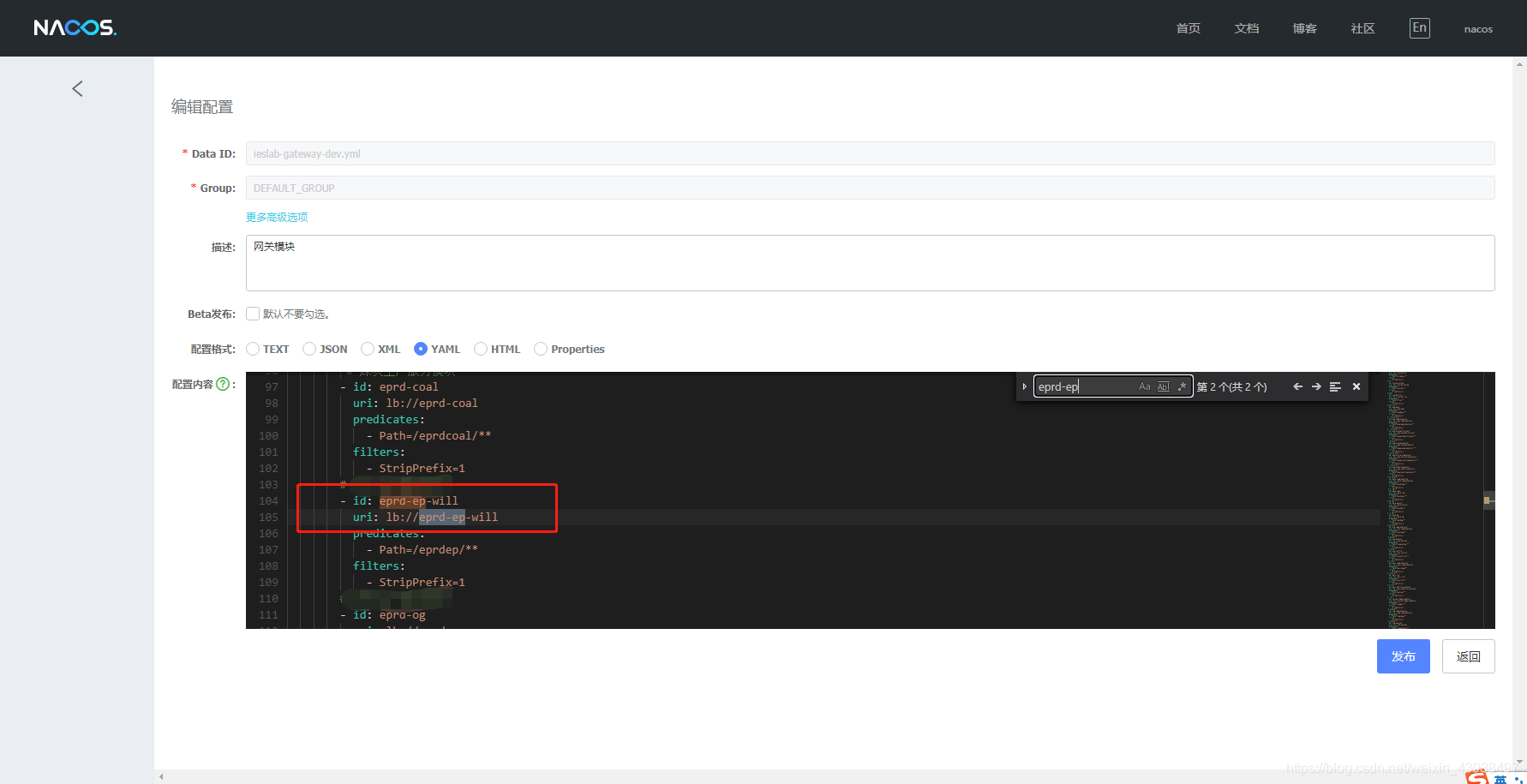
Task: Open 文档 in the top navigation
Action: pyautogui.click(x=1247, y=28)
